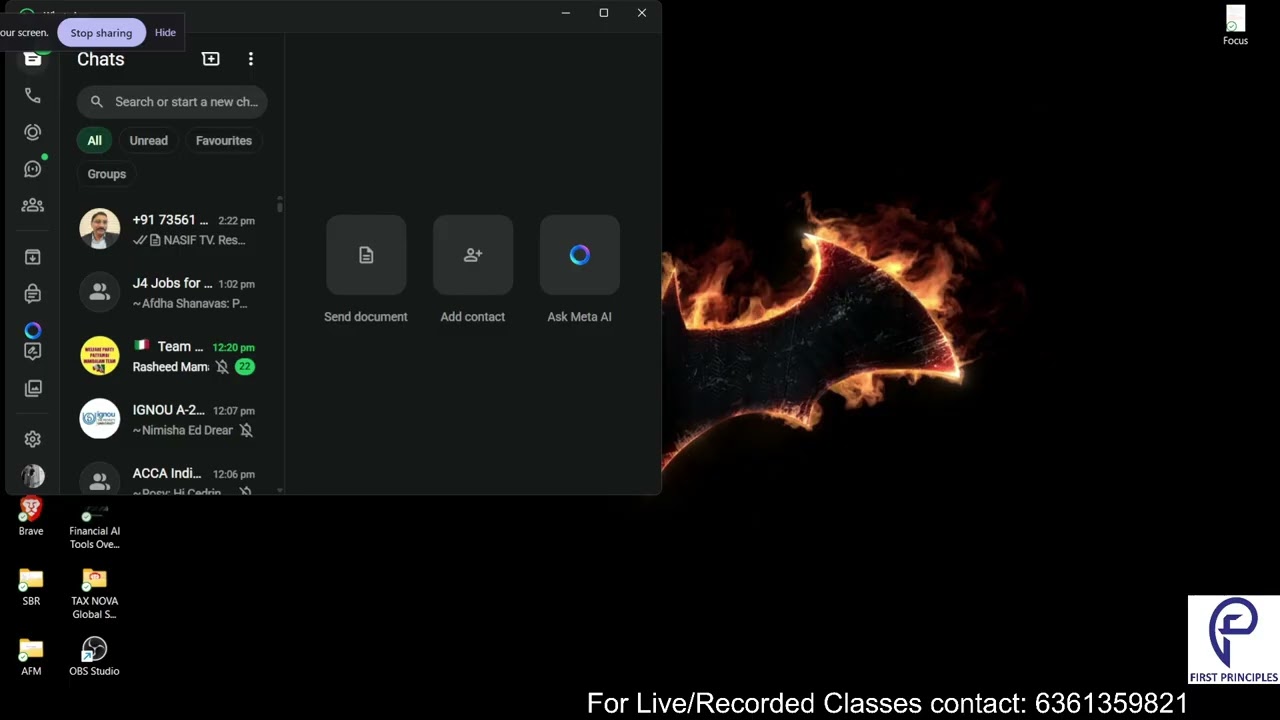Open the starred messages icon

coord(32,352)
